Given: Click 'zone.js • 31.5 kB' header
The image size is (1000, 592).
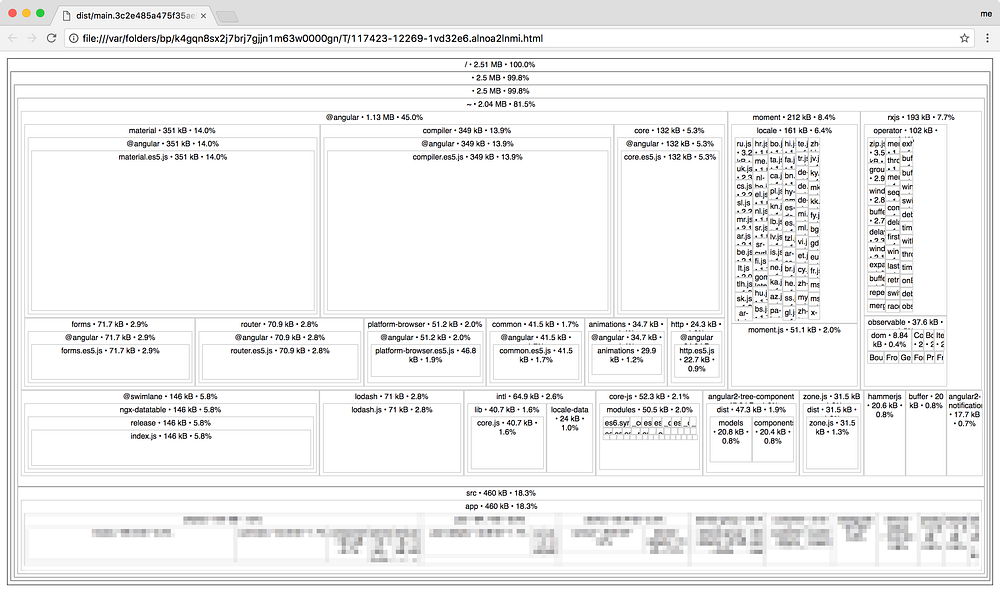Looking at the screenshot, I should (831, 396).
